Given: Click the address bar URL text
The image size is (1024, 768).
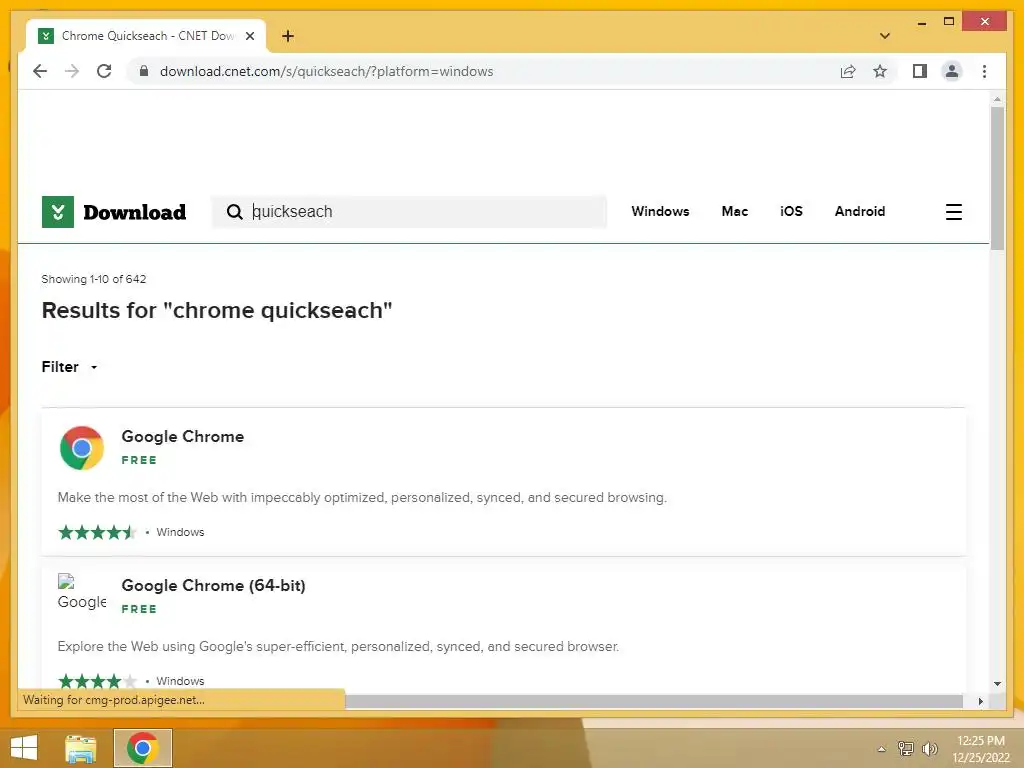Looking at the screenshot, I should pos(327,71).
